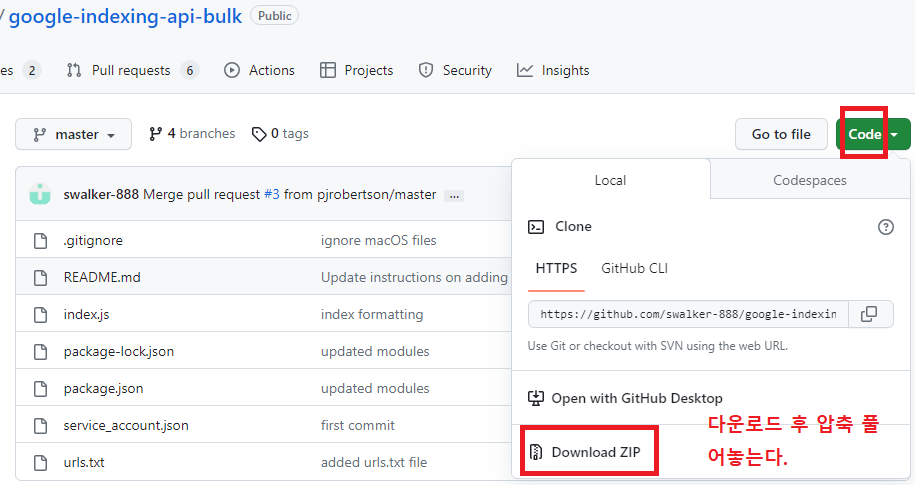The height and width of the screenshot is (485, 915).
Task: Click the file icon beside README.md
Action: pyautogui.click(x=40, y=277)
